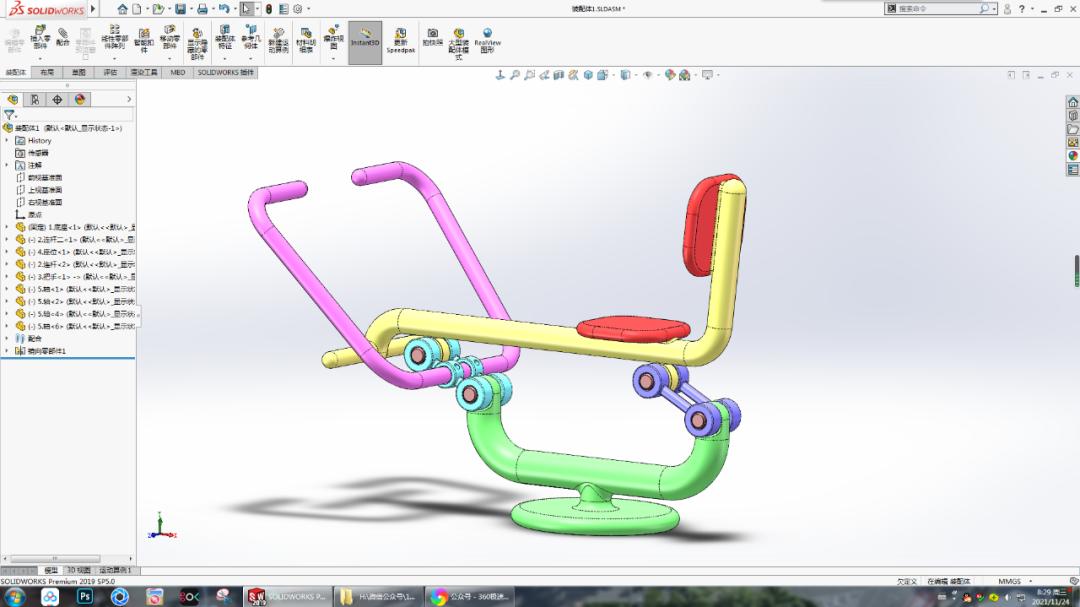The width and height of the screenshot is (1080, 607).
Task: Click zoom-to-fit in the heads-up toolbar
Action: pos(516,75)
